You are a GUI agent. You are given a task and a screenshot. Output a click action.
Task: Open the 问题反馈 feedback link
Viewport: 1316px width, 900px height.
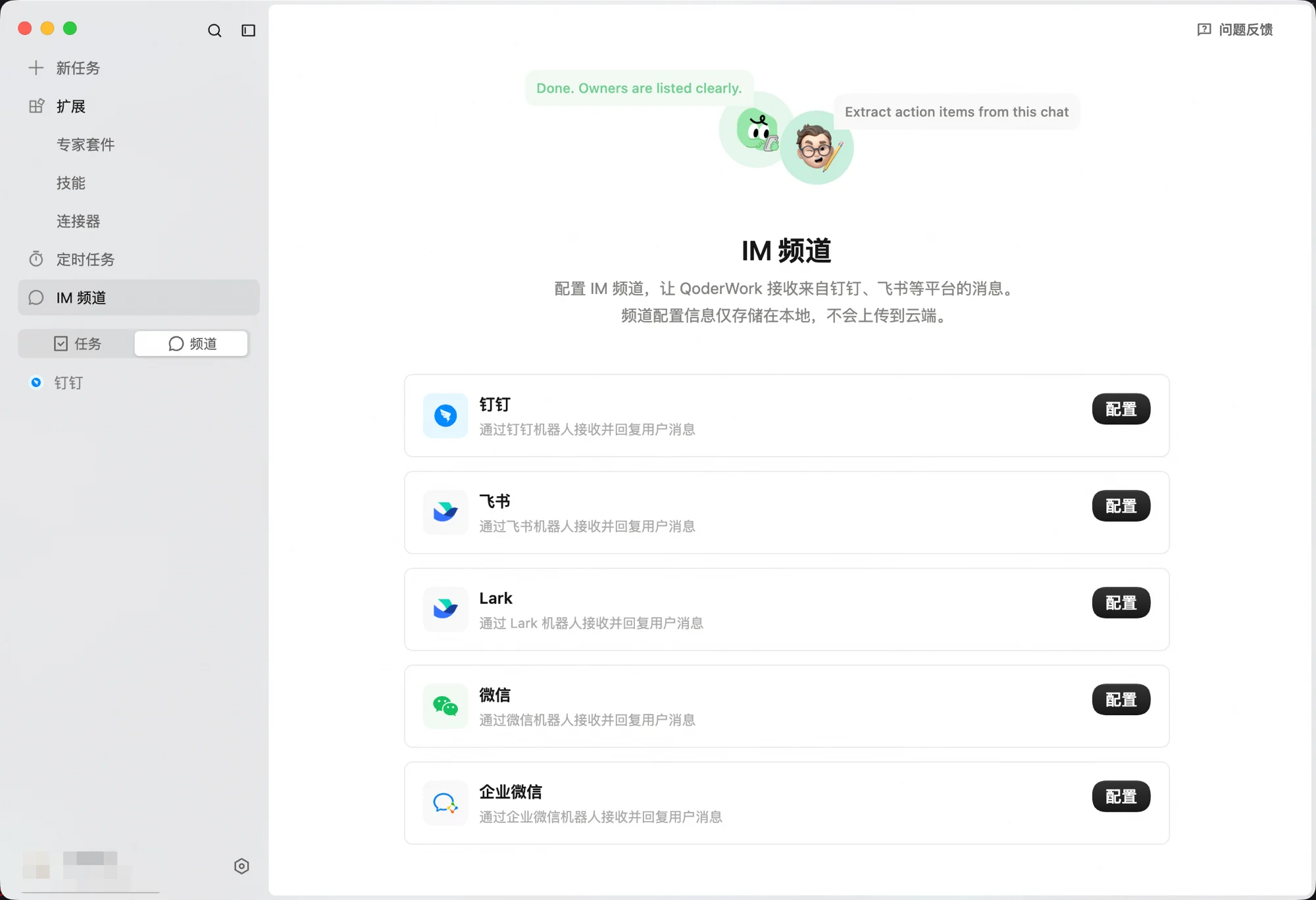(x=1235, y=30)
